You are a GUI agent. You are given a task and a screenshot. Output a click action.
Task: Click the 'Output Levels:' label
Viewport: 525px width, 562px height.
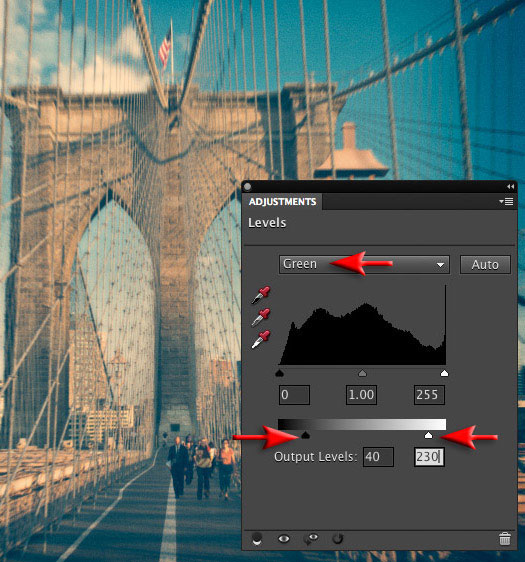tap(316, 457)
